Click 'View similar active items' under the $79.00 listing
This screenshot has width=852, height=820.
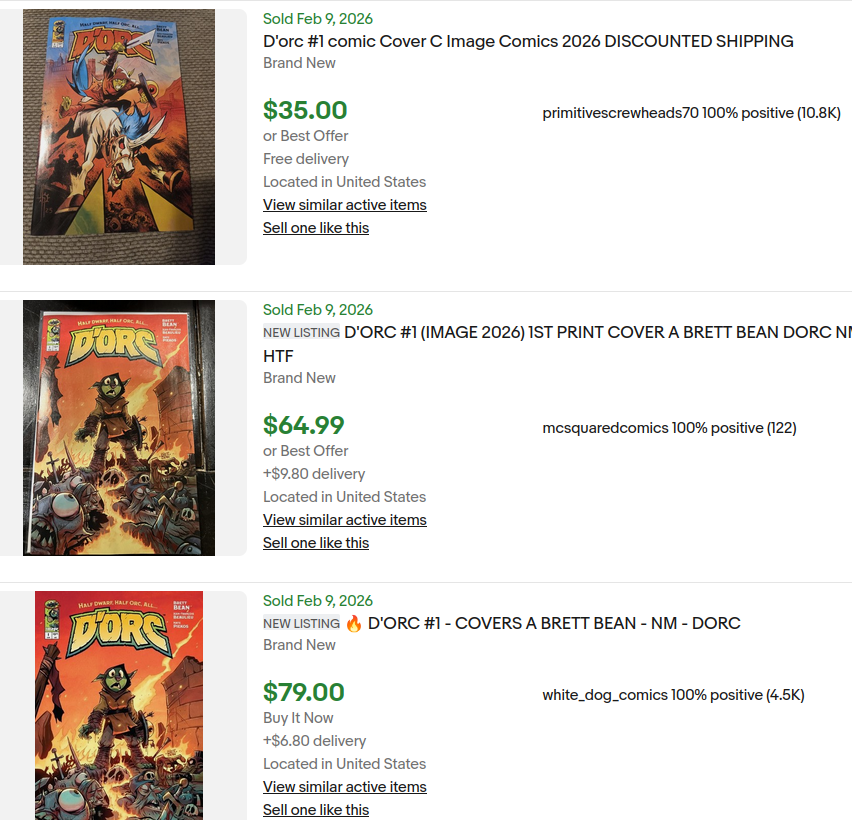click(x=344, y=787)
